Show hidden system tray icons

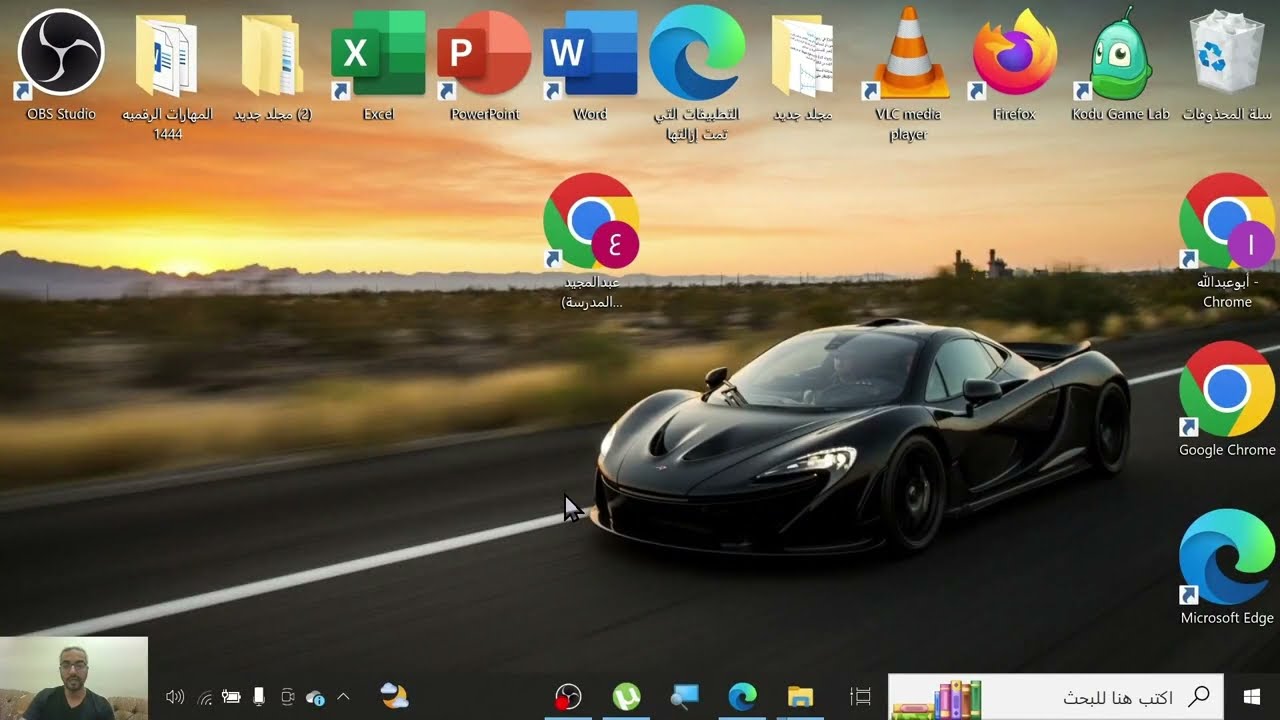point(343,696)
